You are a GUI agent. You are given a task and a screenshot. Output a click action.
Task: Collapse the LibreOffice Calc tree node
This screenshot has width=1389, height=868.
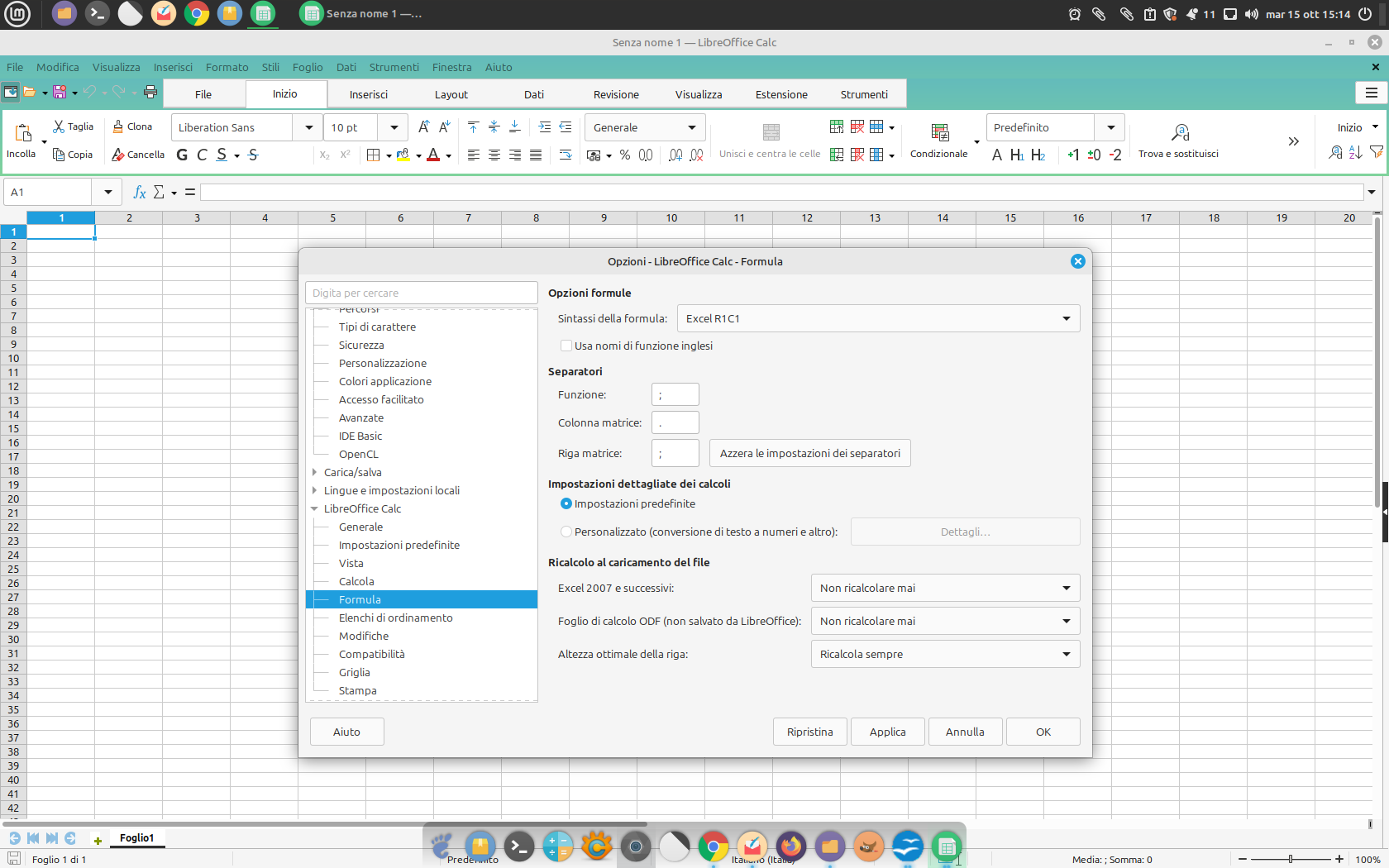click(x=314, y=508)
